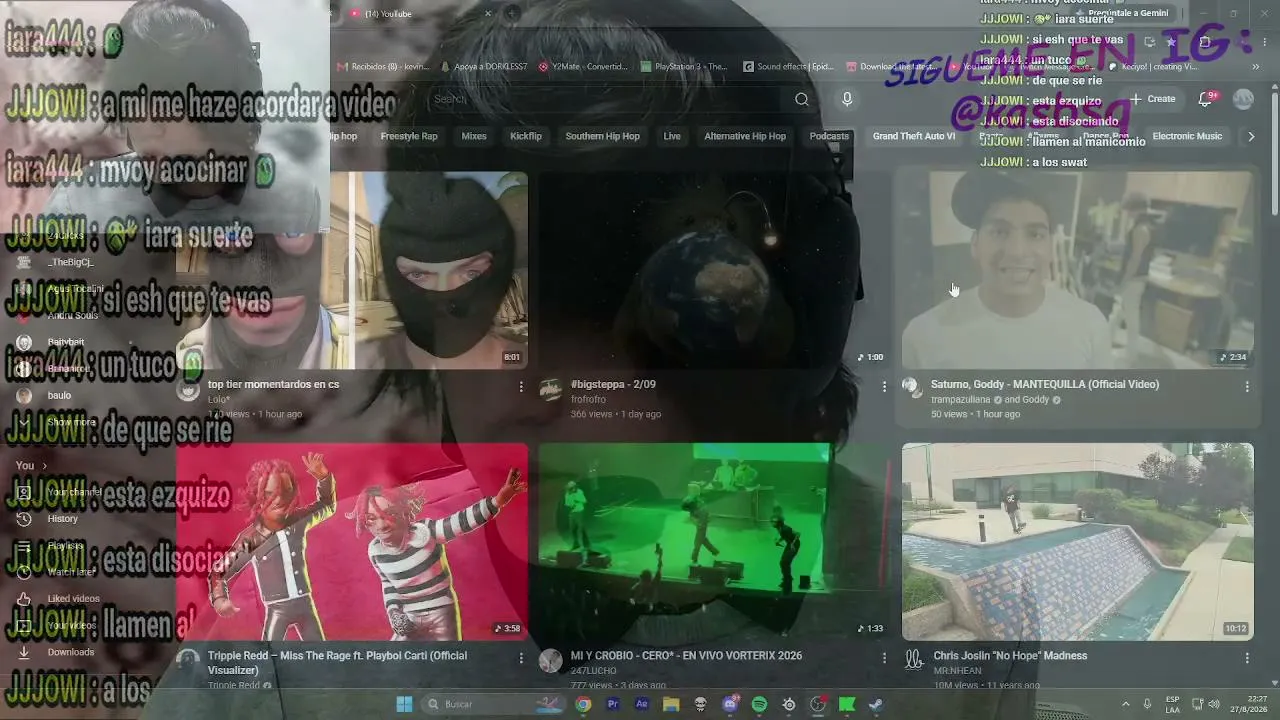
Task: Start voice search with the microphone icon
Action: (x=847, y=99)
